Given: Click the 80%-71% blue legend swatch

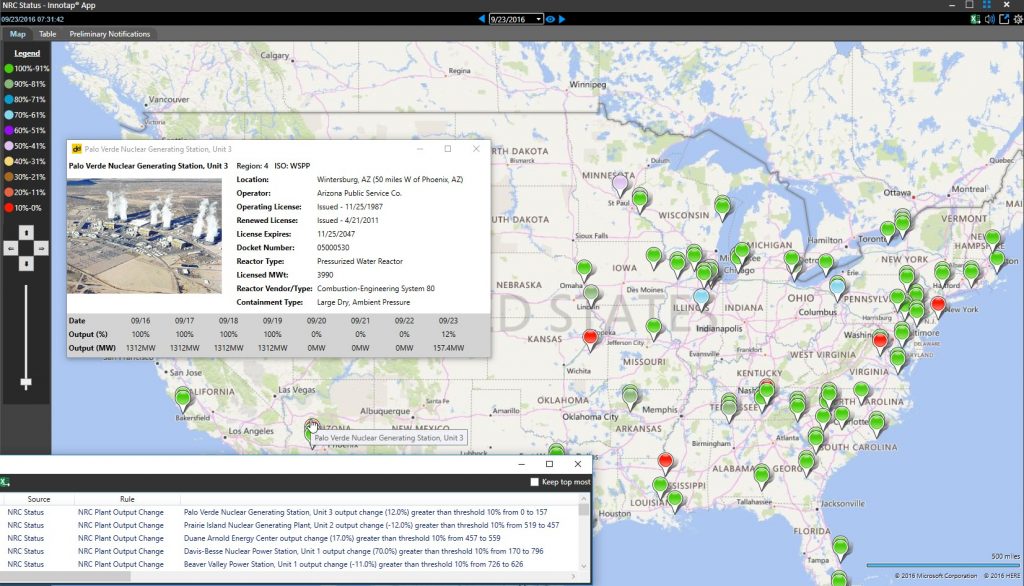Looking at the screenshot, I should 8,99.
